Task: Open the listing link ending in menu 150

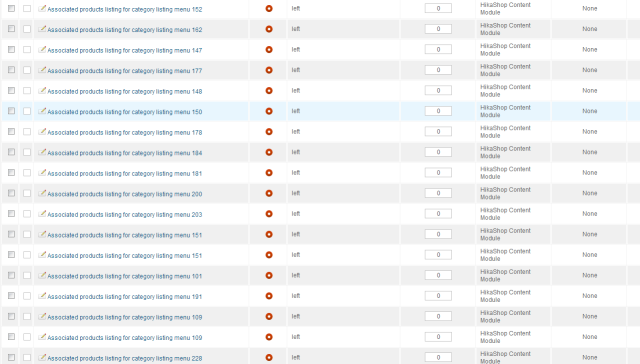Action: coord(125,112)
